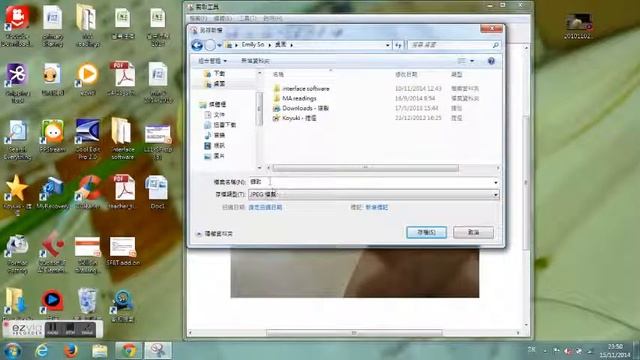The image size is (640, 360).
Task: Sort by the 修改日期 column header
Action: (406, 74)
